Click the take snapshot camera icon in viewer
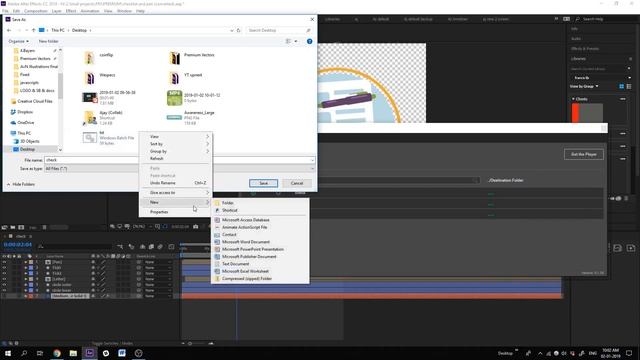 [196, 227]
